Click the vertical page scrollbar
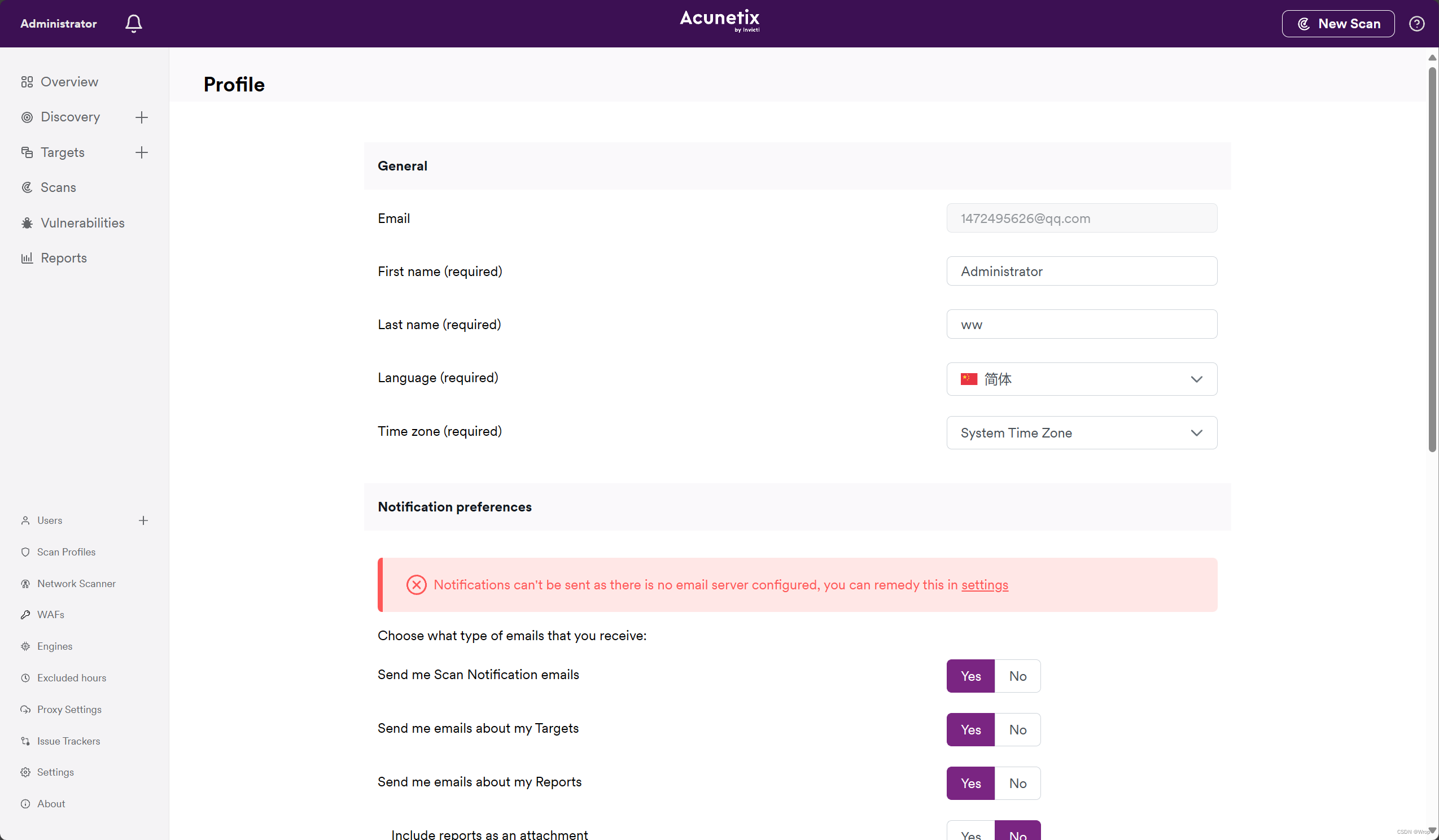Screen dimensions: 1439x840 (1432, 260)
